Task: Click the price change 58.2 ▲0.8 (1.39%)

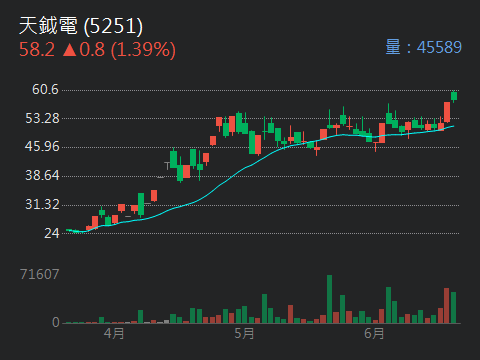Action: [97, 50]
